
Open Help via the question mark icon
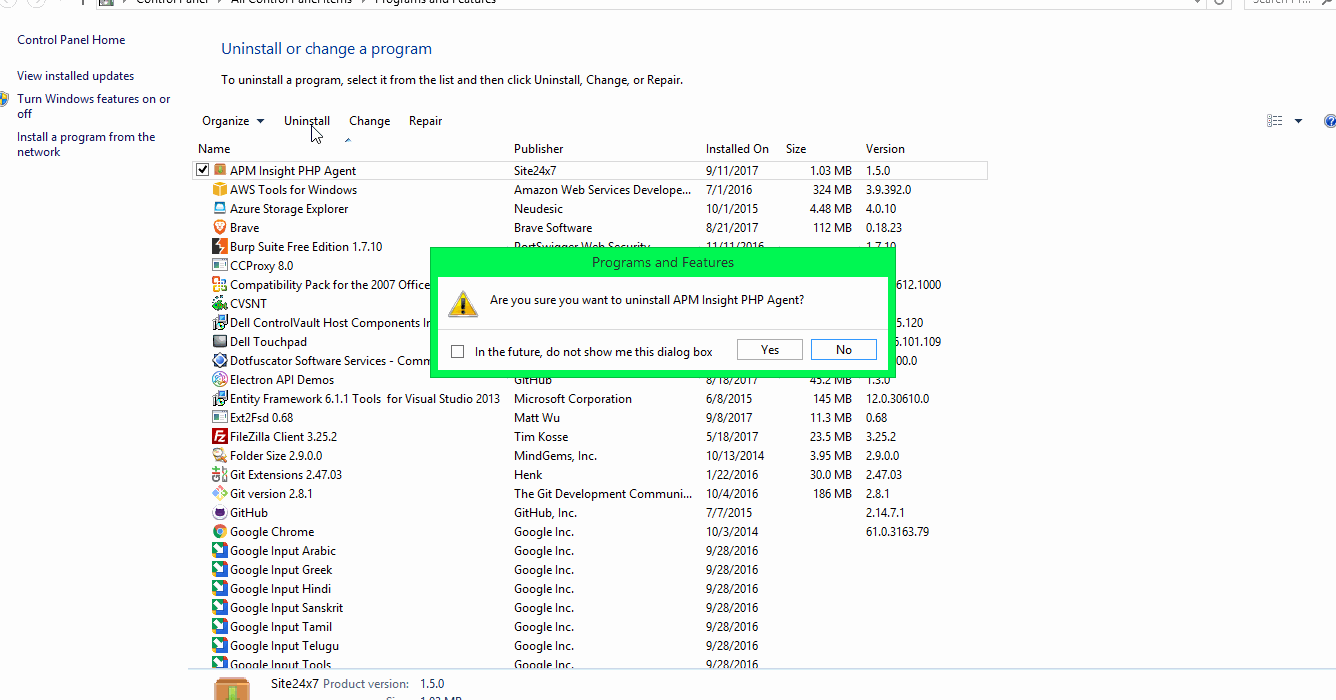pos(1330,120)
